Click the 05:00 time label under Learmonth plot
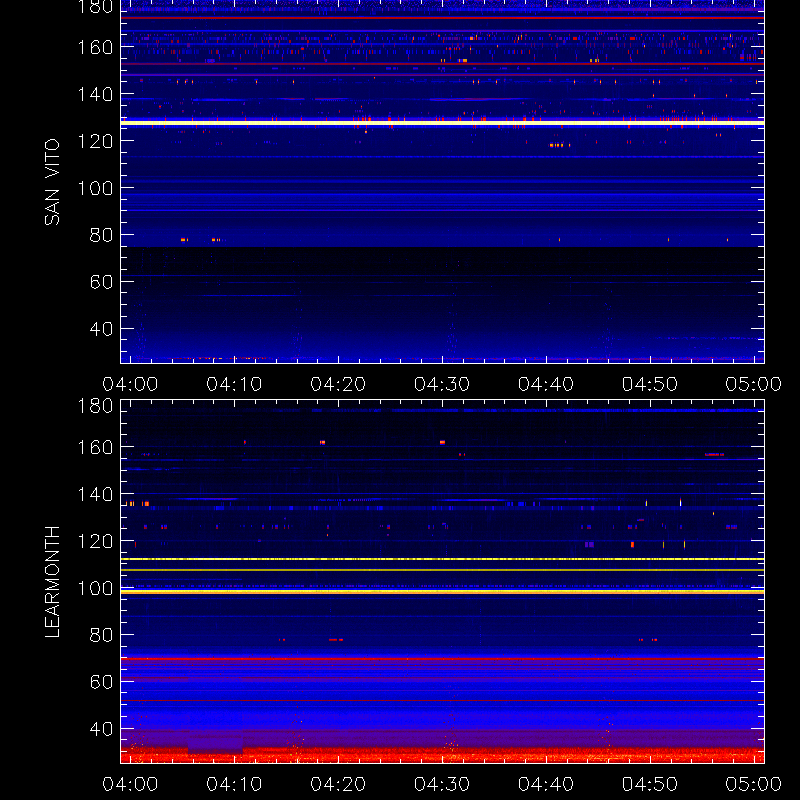 (754, 784)
